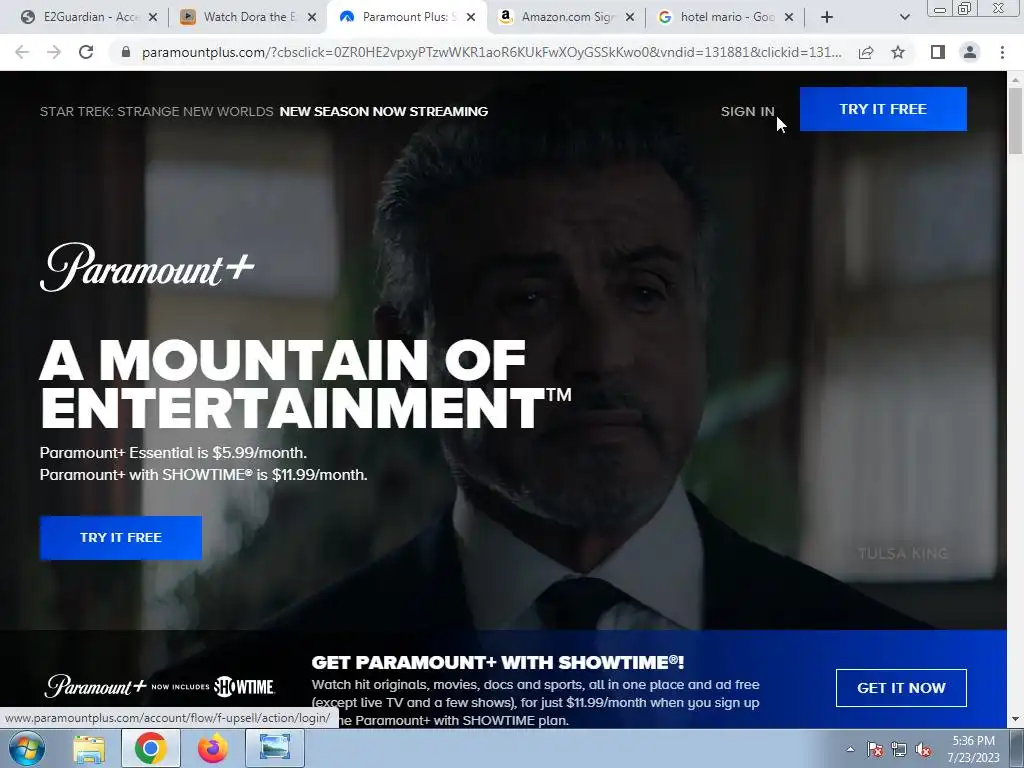
Task: Expand the tab search dropdown arrow
Action: [x=904, y=17]
